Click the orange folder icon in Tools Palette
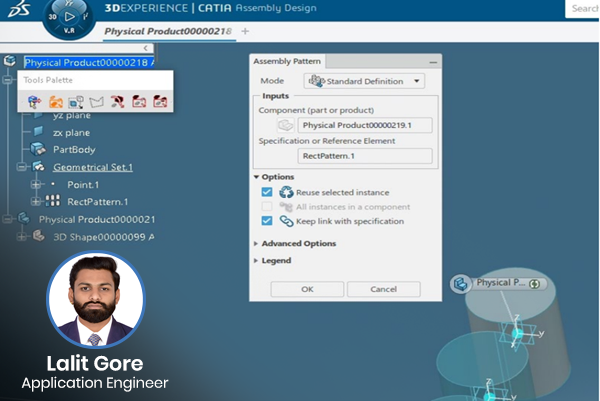Viewport: 600px width, 401px height. tap(56, 101)
